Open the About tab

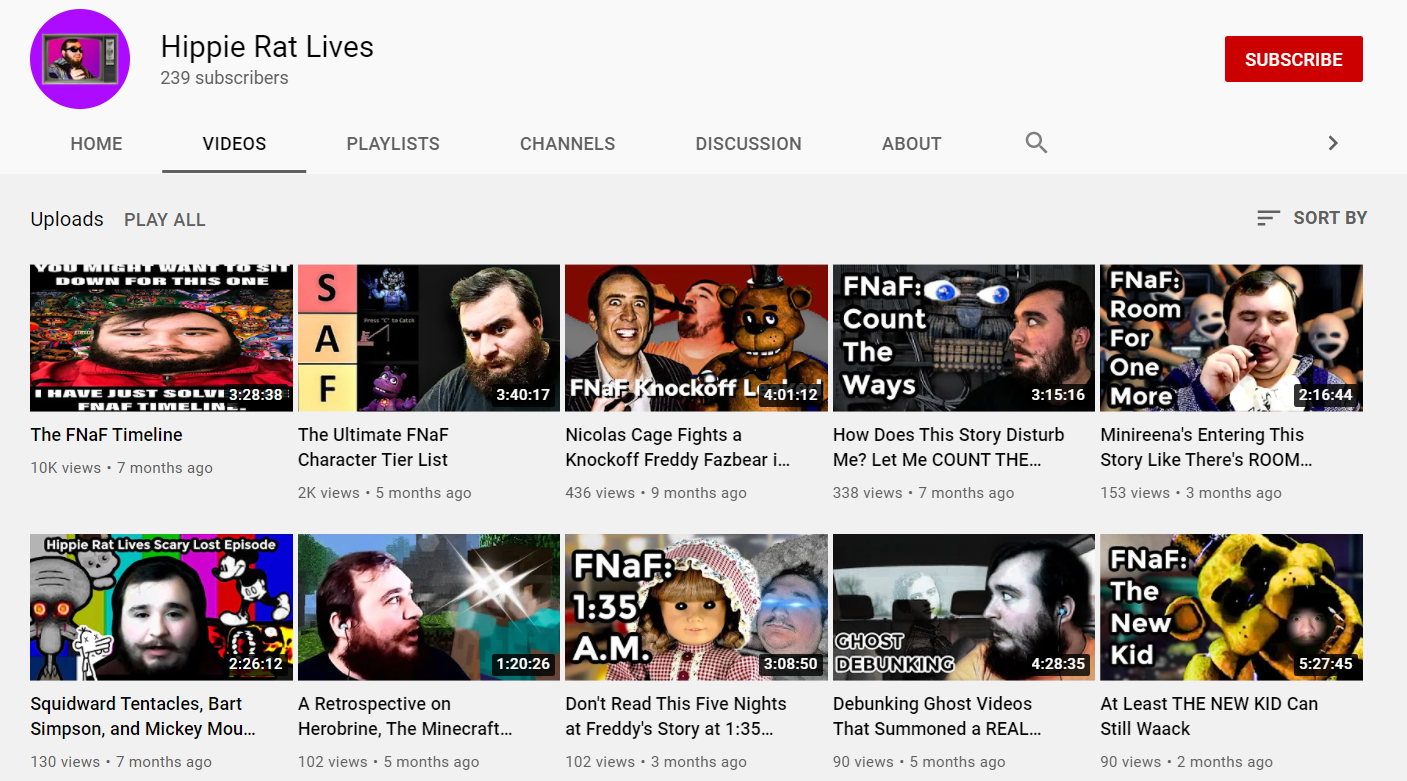coord(911,144)
